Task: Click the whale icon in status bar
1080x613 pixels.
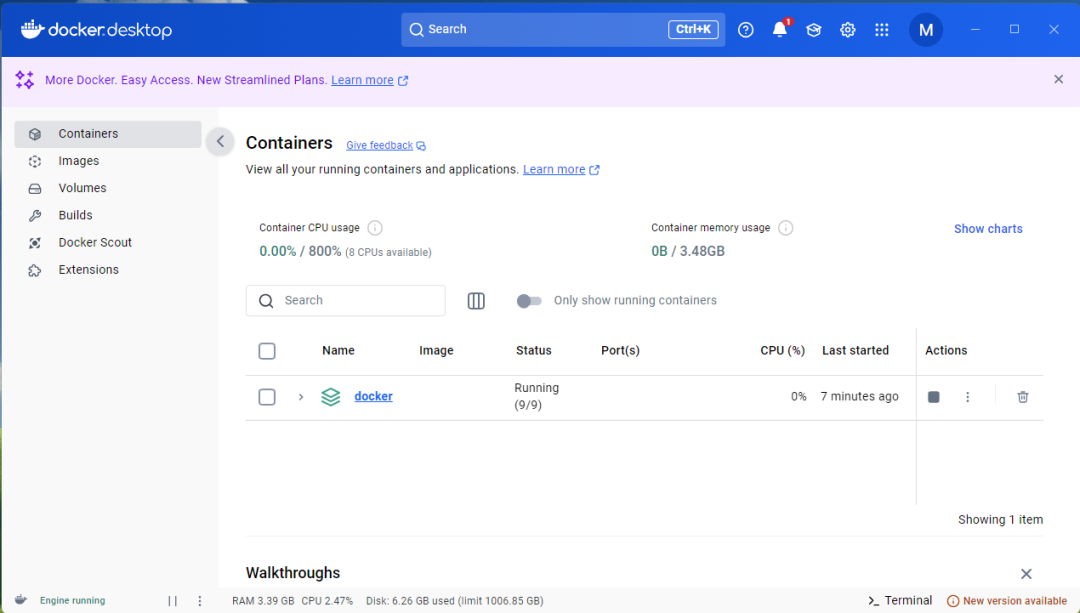Action: pyautogui.click(x=21, y=600)
